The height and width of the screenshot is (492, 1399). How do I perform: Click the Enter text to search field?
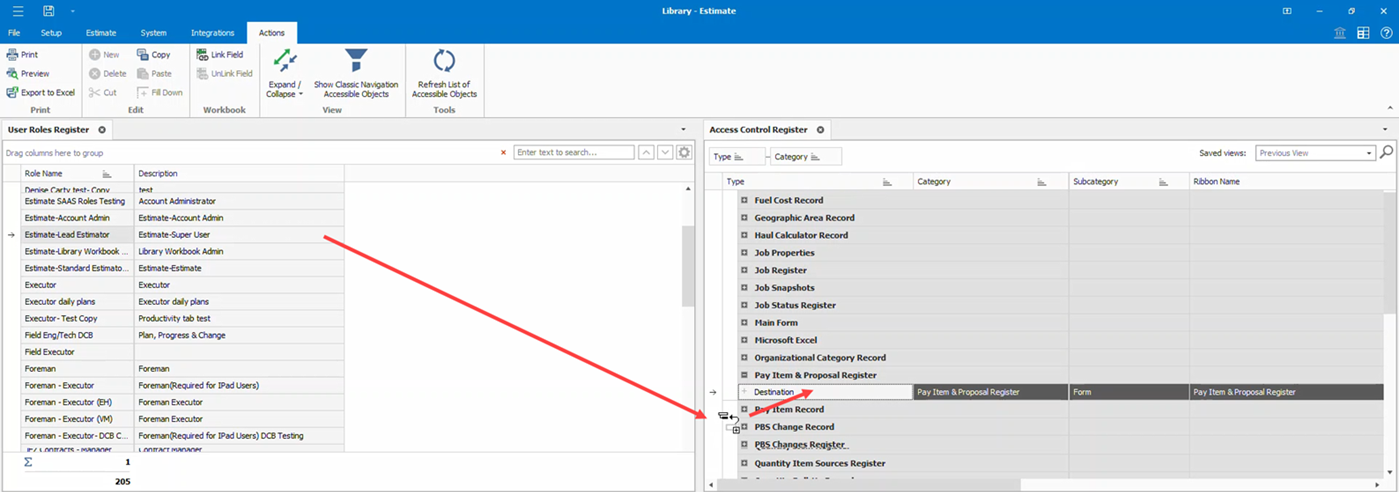tap(574, 153)
